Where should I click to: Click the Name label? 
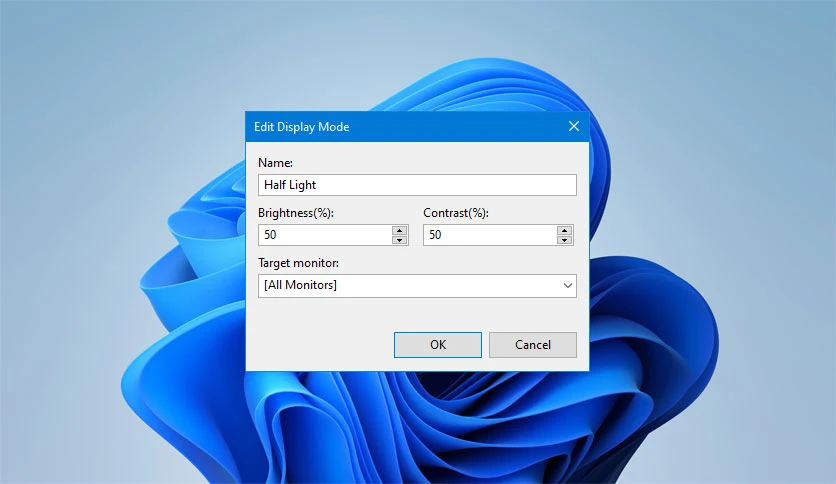(x=275, y=163)
